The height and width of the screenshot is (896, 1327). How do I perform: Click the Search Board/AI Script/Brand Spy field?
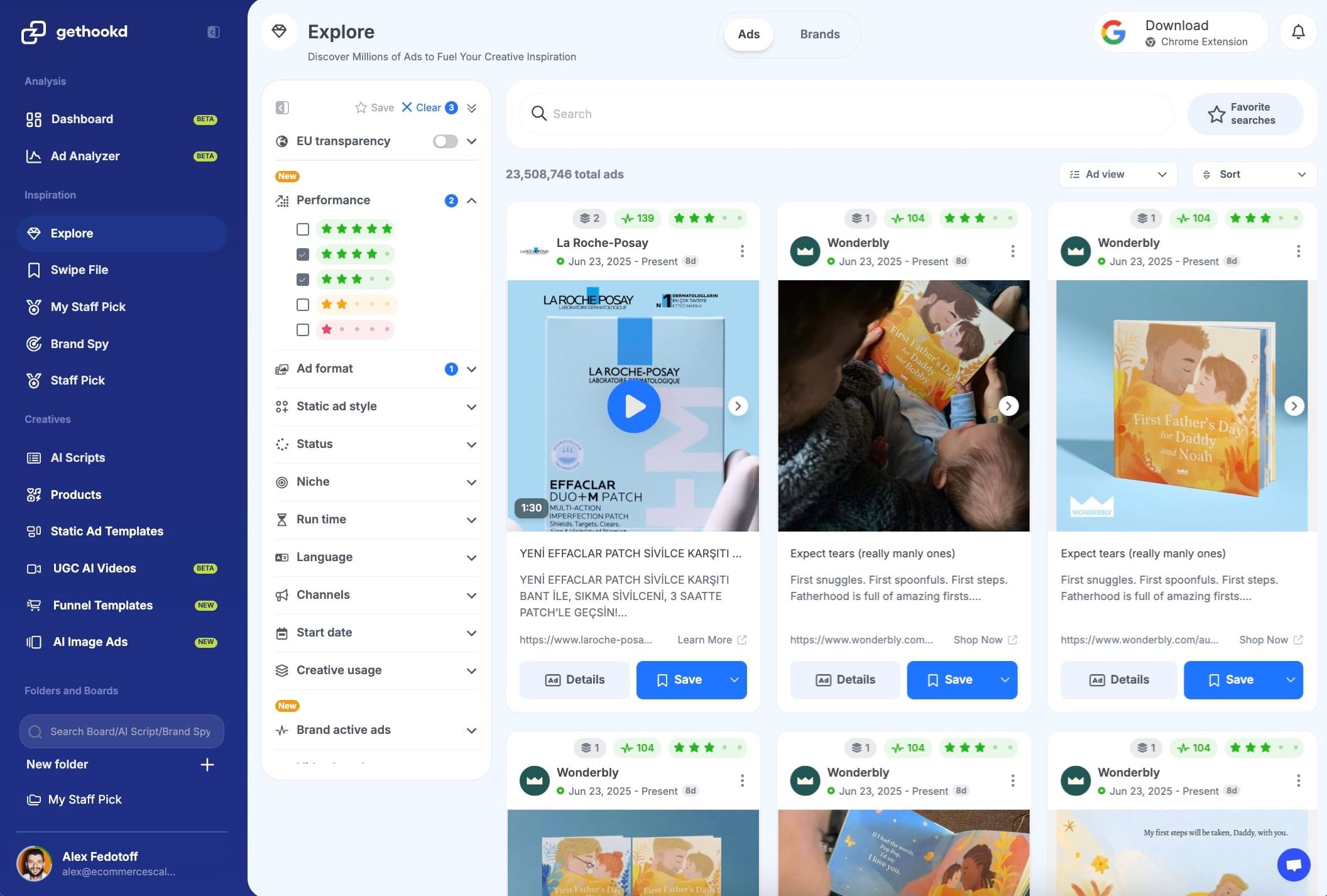[x=121, y=731]
